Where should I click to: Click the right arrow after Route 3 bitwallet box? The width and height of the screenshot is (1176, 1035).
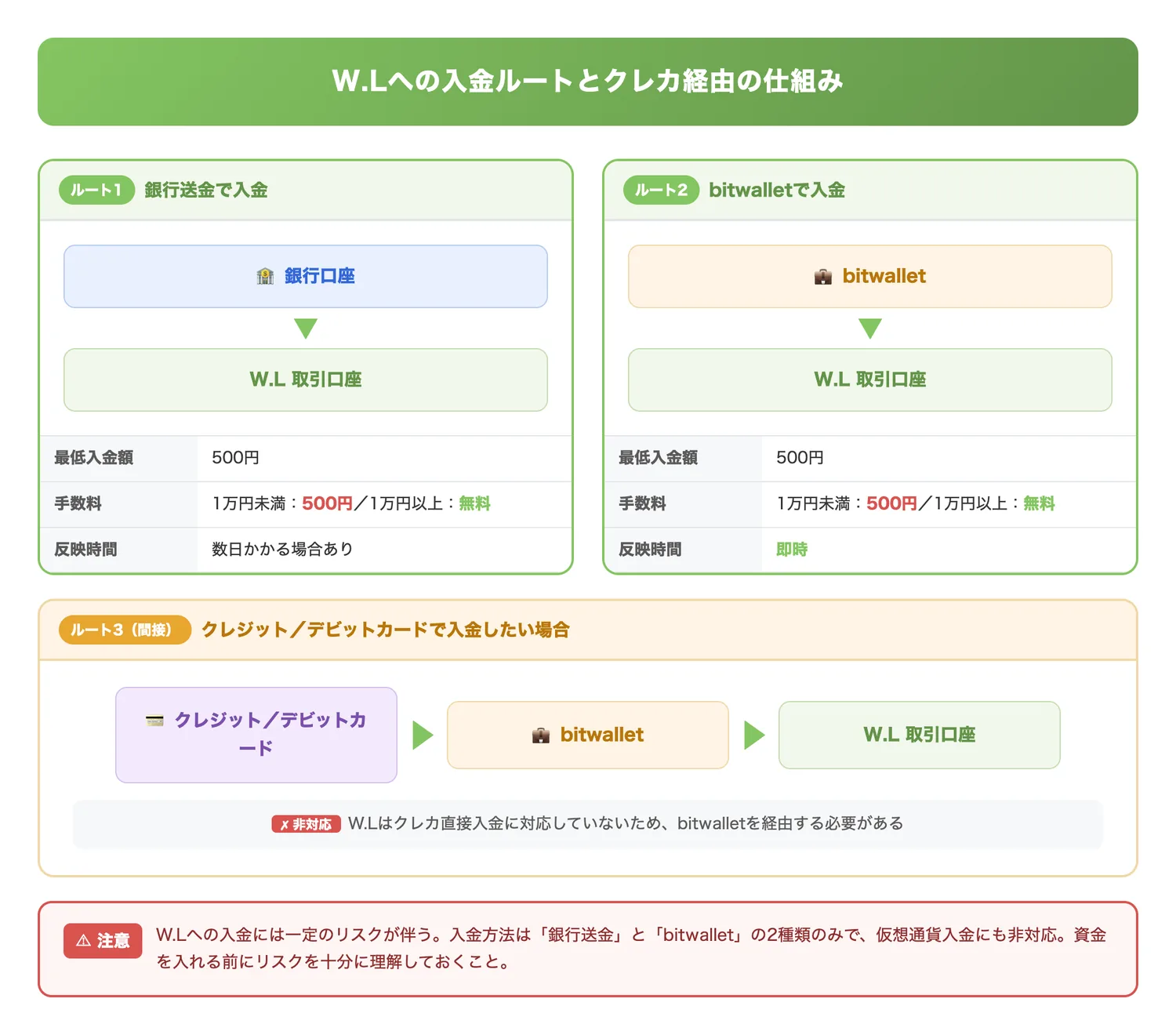point(754,735)
